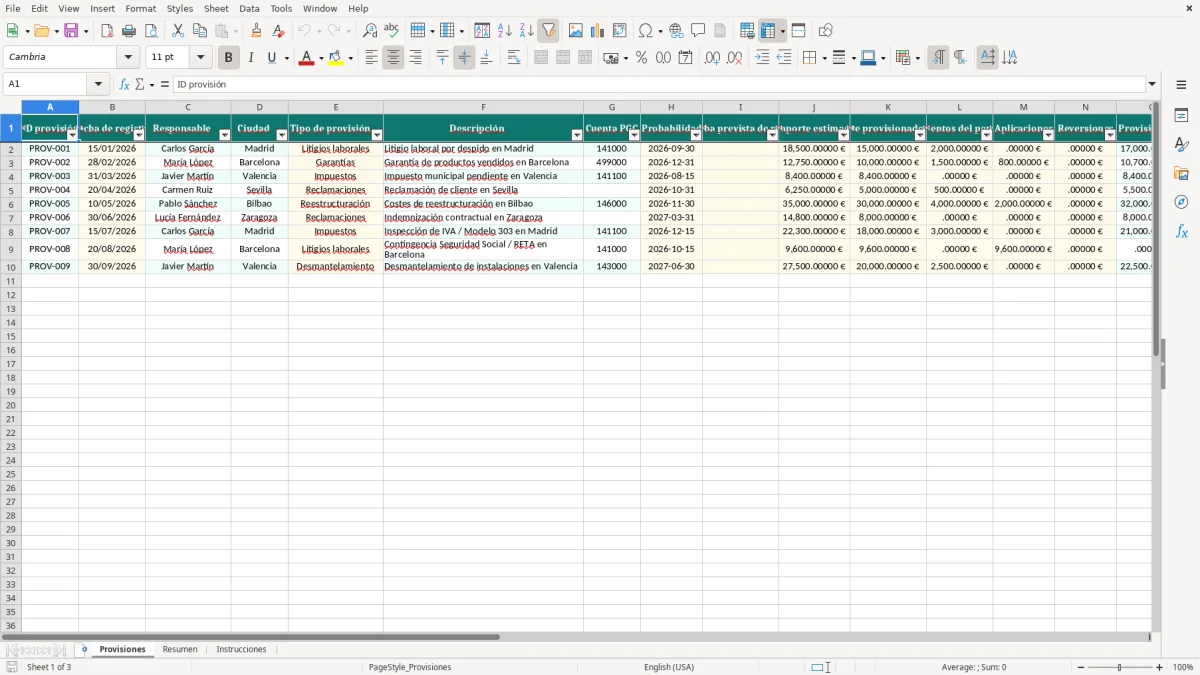The width and height of the screenshot is (1200, 675).
Task: Open sidebar Navigator compass icon
Action: click(1181, 202)
